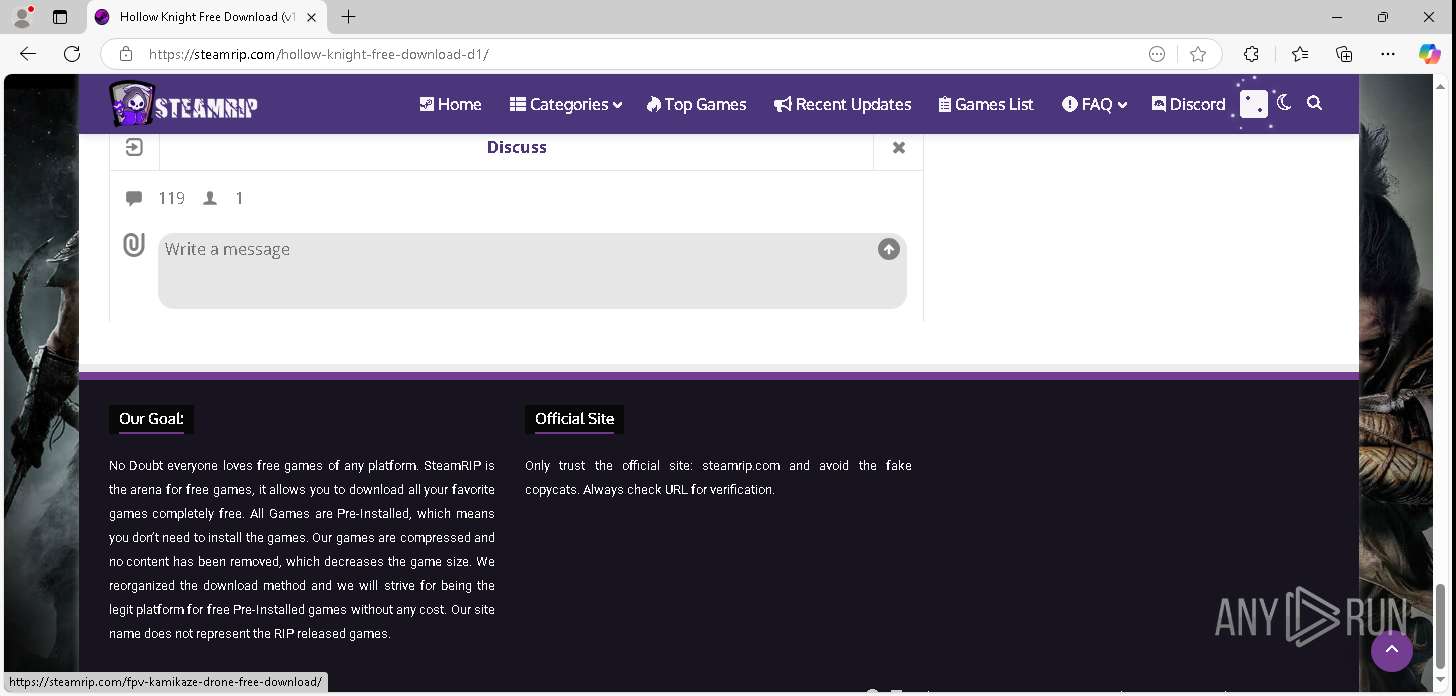The image size is (1456, 696).
Task: Click the chat login arrow icon
Action: (134, 147)
